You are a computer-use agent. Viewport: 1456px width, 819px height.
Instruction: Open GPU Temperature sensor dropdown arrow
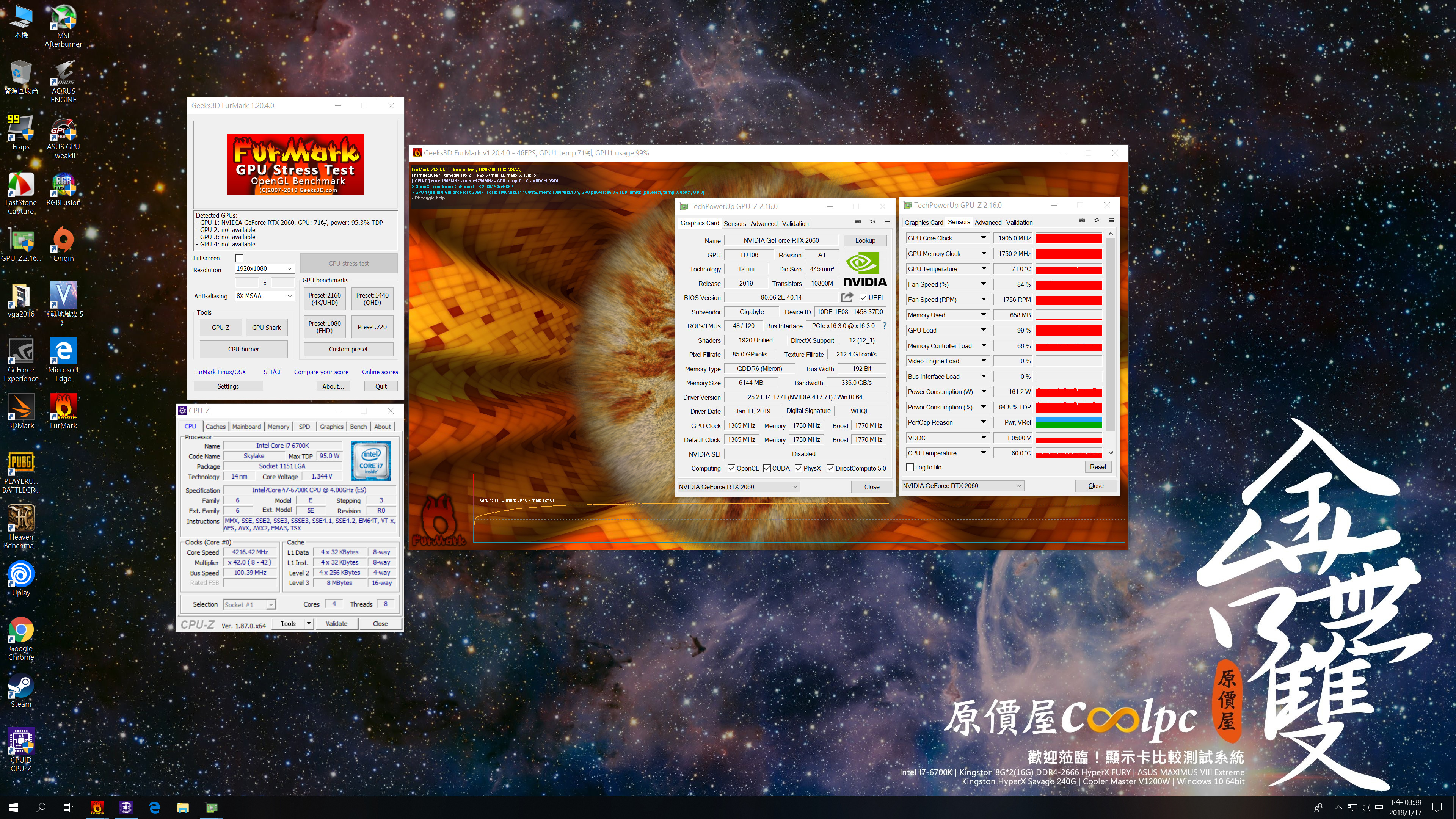click(x=984, y=268)
